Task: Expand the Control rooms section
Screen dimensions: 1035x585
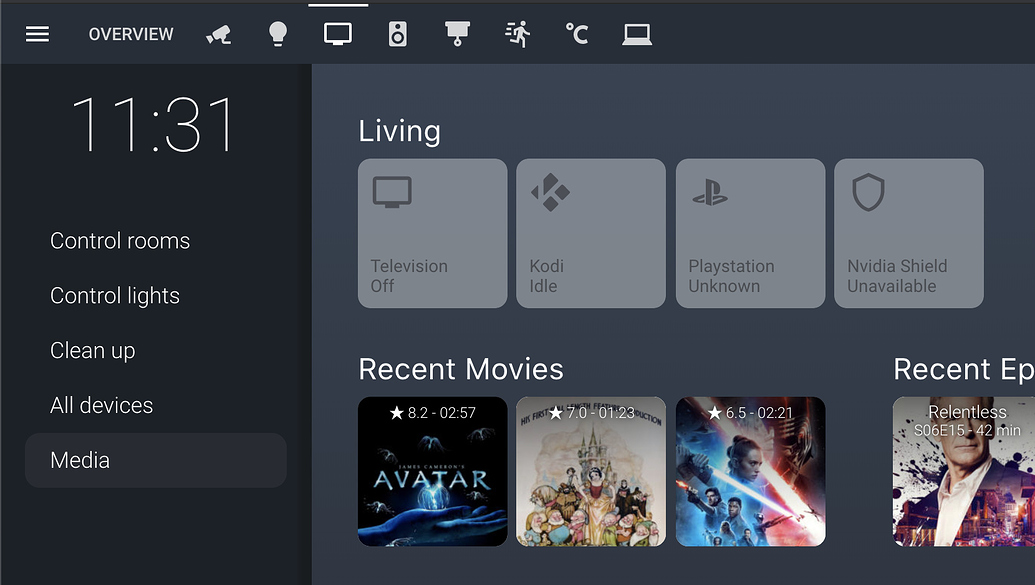Action: 120,240
